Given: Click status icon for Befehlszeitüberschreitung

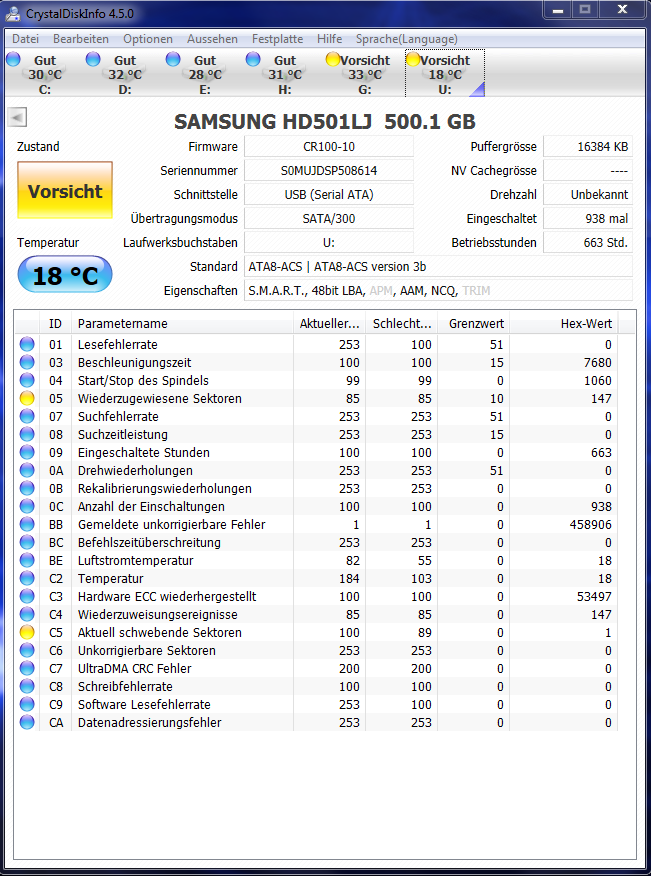Looking at the screenshot, I should pos(27,542).
